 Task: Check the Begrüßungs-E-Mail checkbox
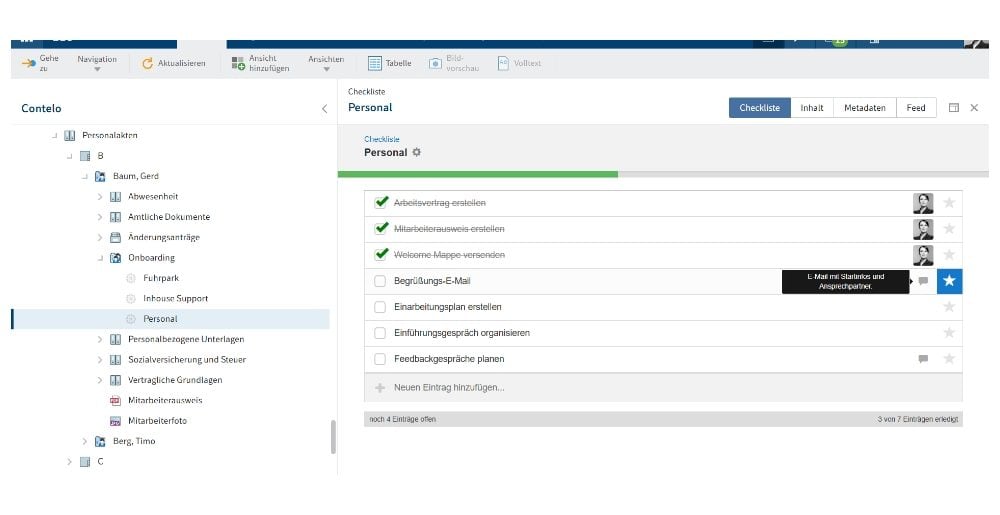(x=380, y=281)
